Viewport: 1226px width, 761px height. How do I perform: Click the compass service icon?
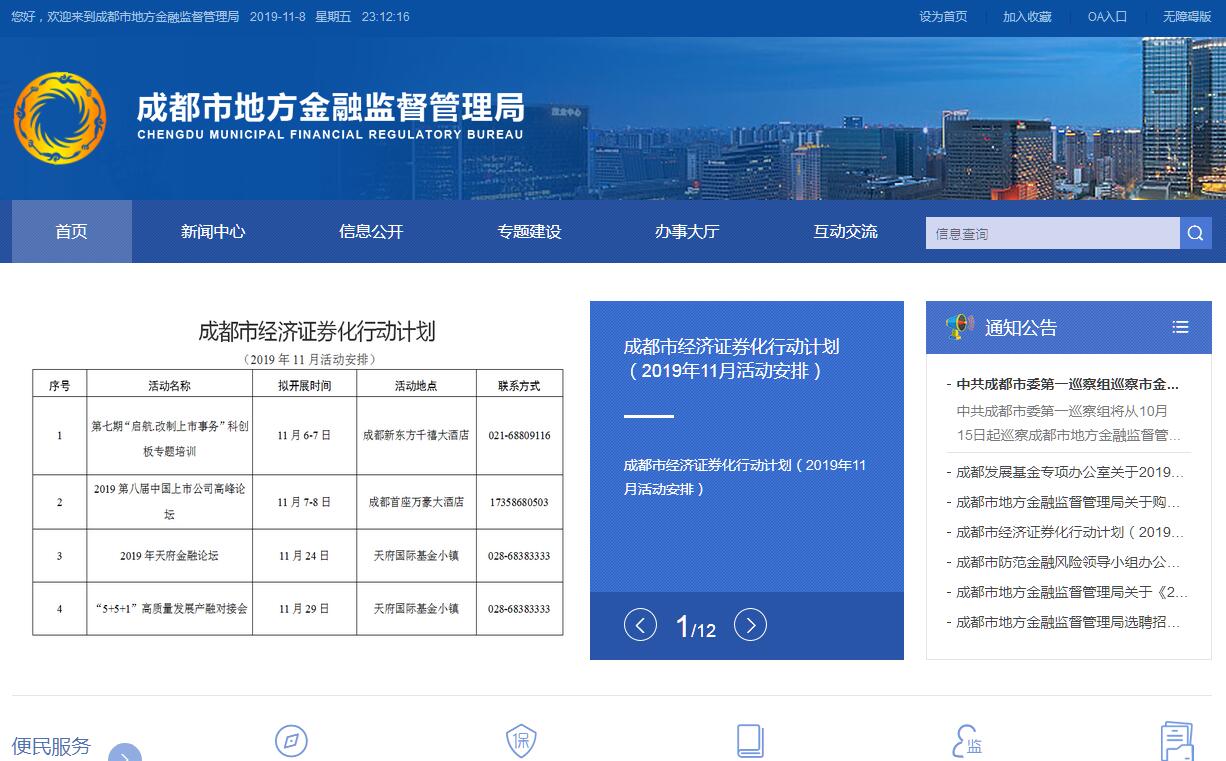tap(291, 741)
